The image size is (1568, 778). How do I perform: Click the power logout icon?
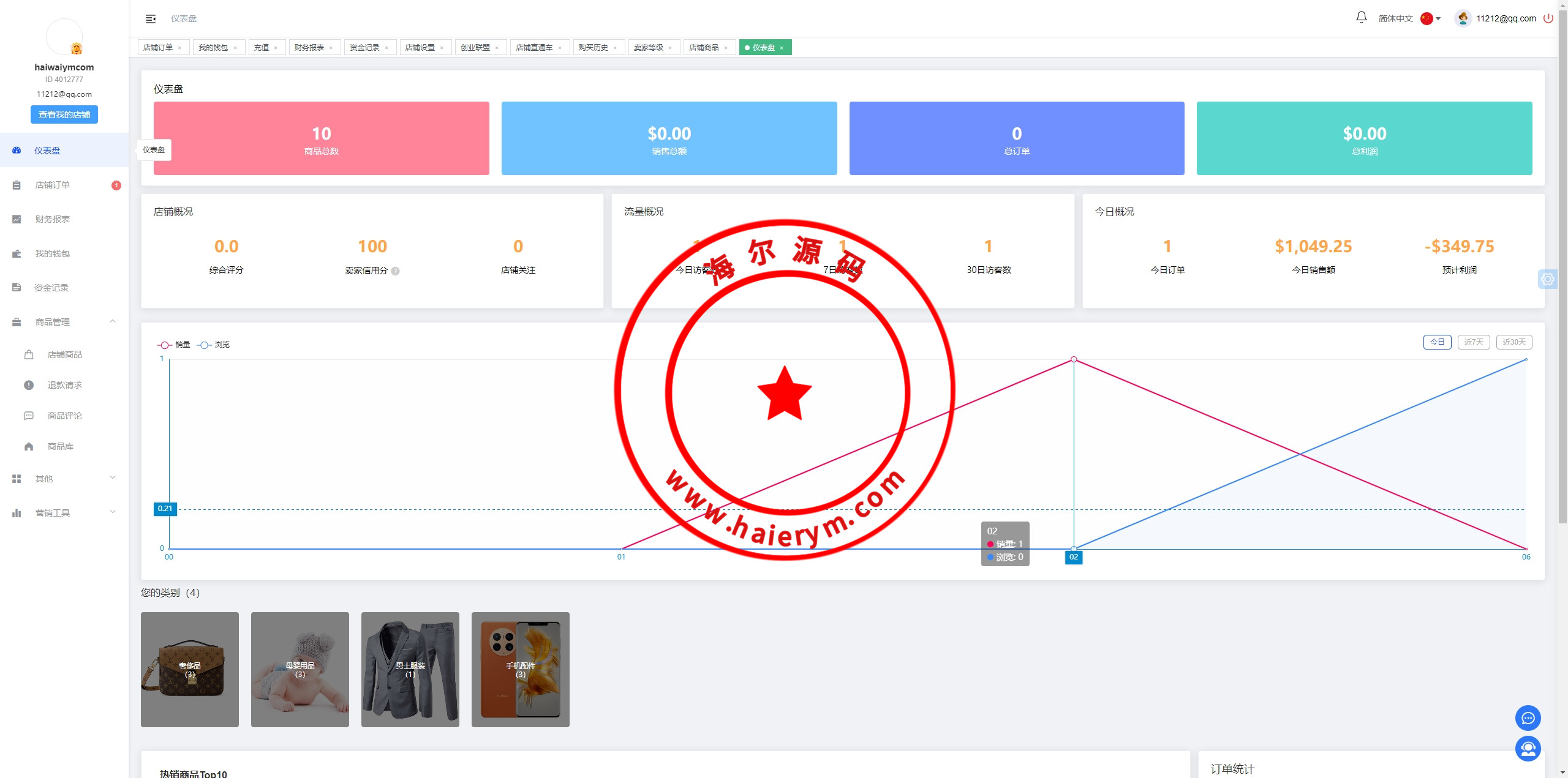coord(1548,18)
